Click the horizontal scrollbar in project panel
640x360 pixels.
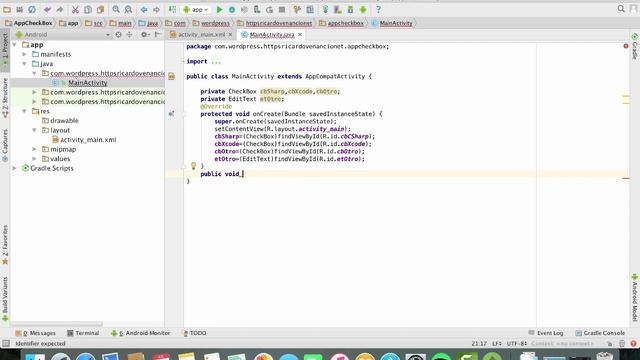57,324
